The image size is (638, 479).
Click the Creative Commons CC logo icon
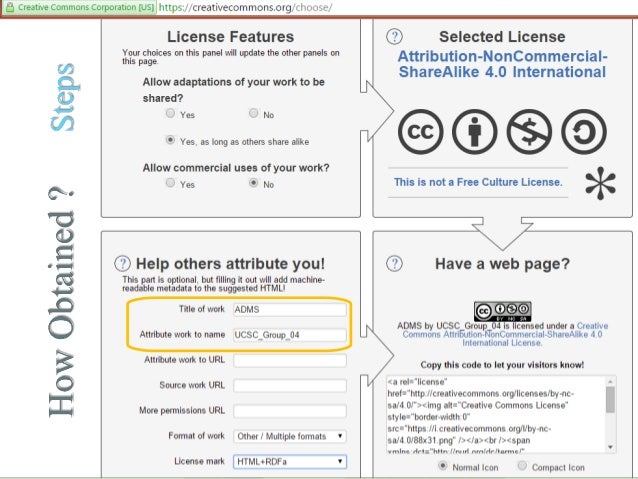tap(420, 131)
